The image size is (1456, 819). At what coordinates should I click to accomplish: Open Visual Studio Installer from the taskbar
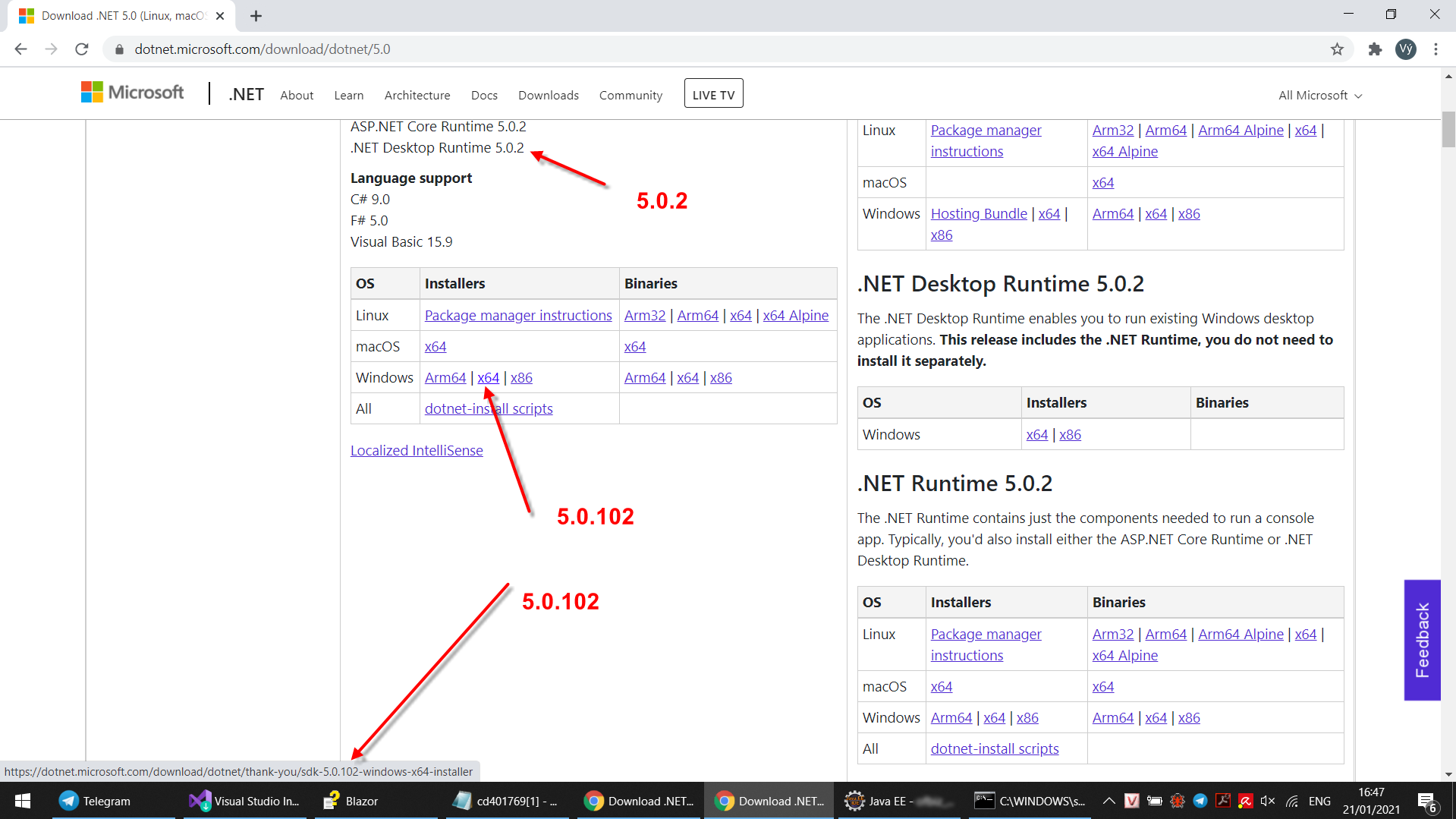pos(243,801)
